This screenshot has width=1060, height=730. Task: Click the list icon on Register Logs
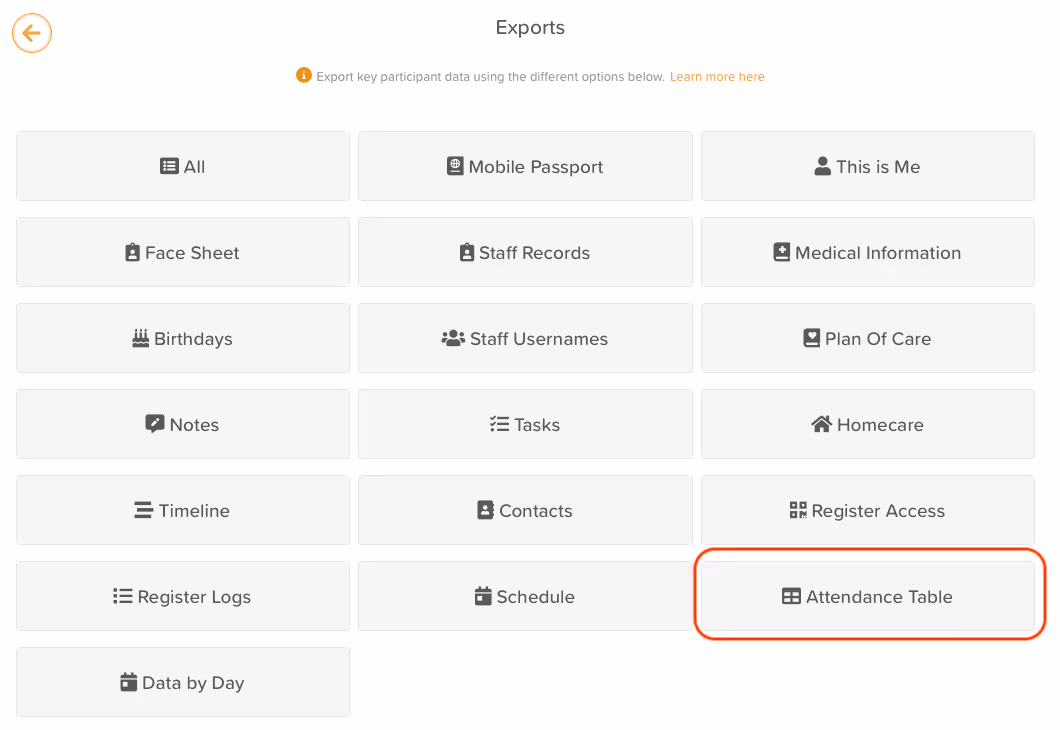[122, 596]
